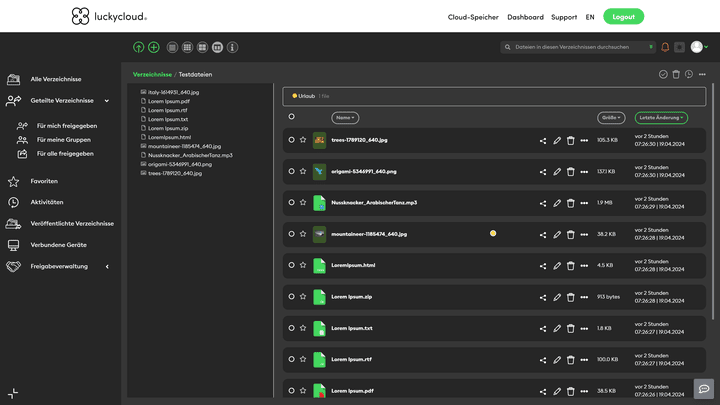Image resolution: width=720 pixels, height=405 pixels.
Task: Switch to small grid view icon
Action: (x=187, y=47)
